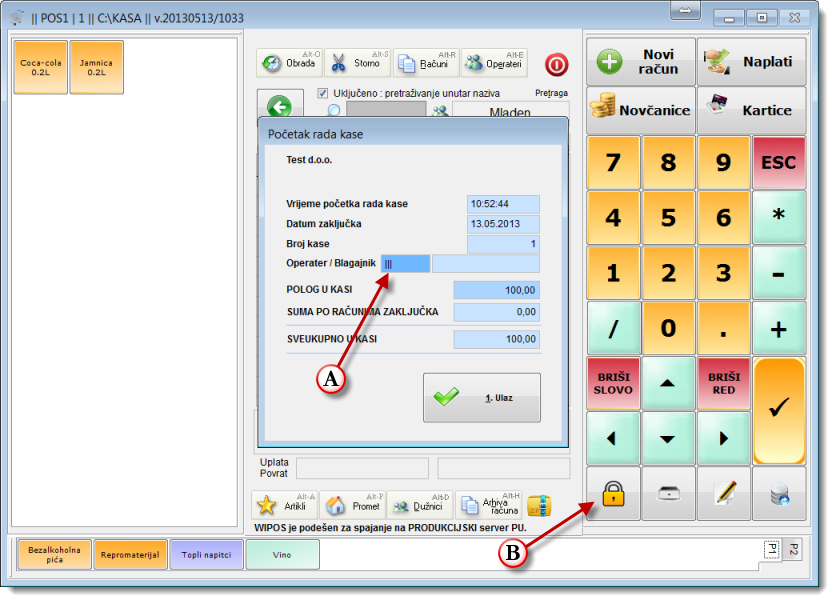Select the Topli napitci category
Viewport: 834px width, 602px height.
click(206, 554)
